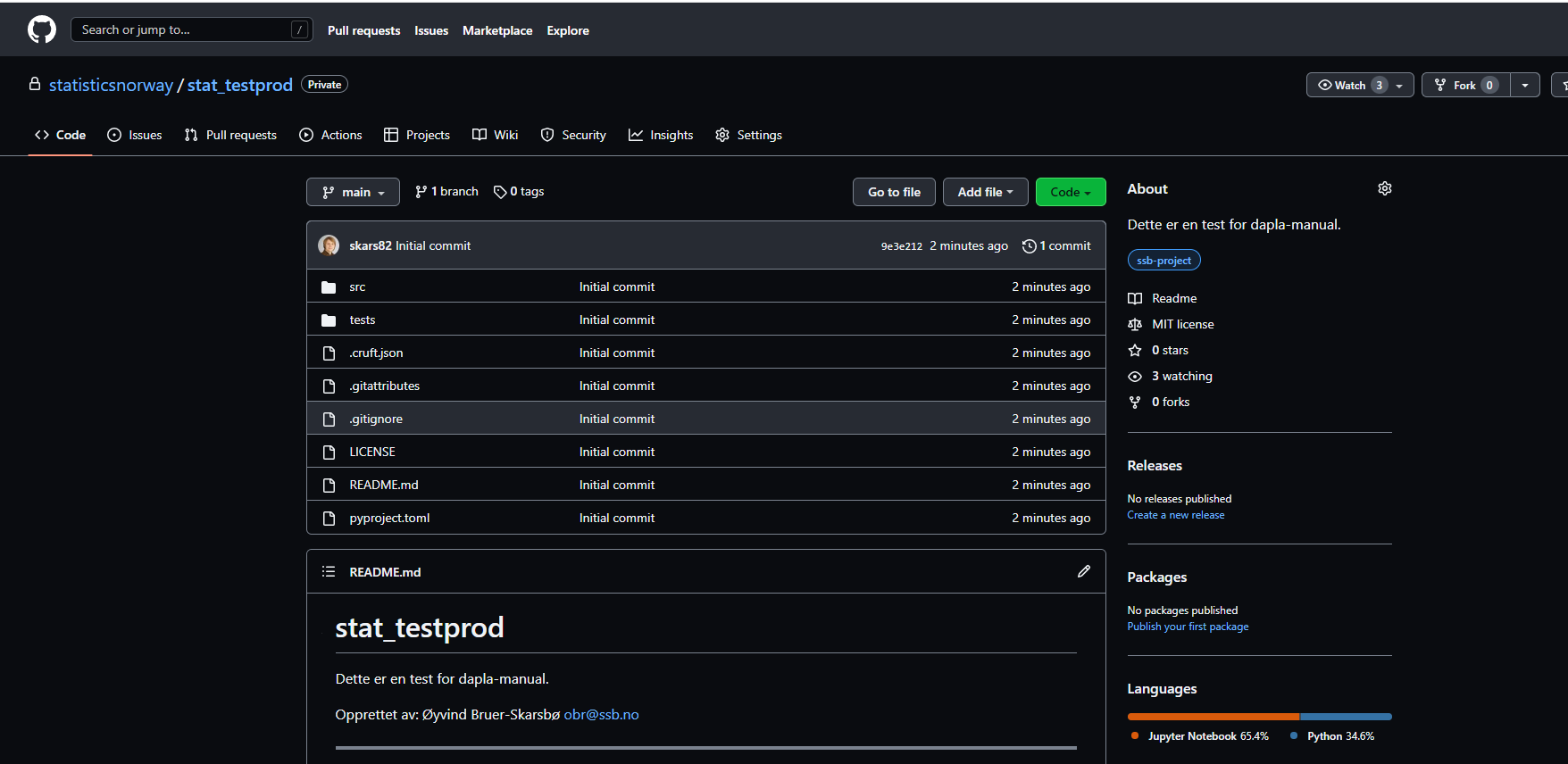Open the stat_testprod repository link
The height and width of the screenshot is (764, 1568).
point(240,85)
